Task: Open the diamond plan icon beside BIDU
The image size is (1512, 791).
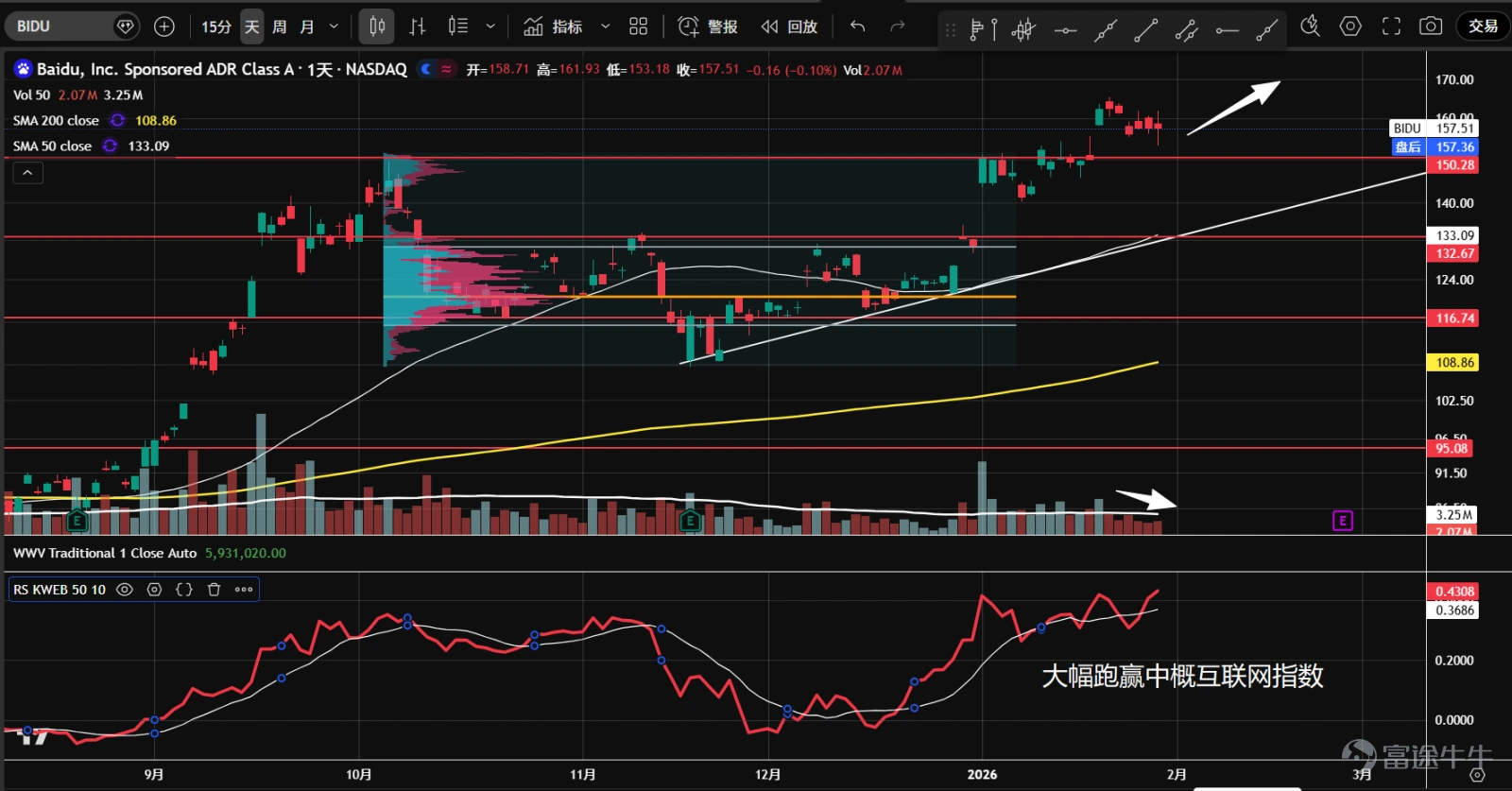Action: click(x=125, y=26)
